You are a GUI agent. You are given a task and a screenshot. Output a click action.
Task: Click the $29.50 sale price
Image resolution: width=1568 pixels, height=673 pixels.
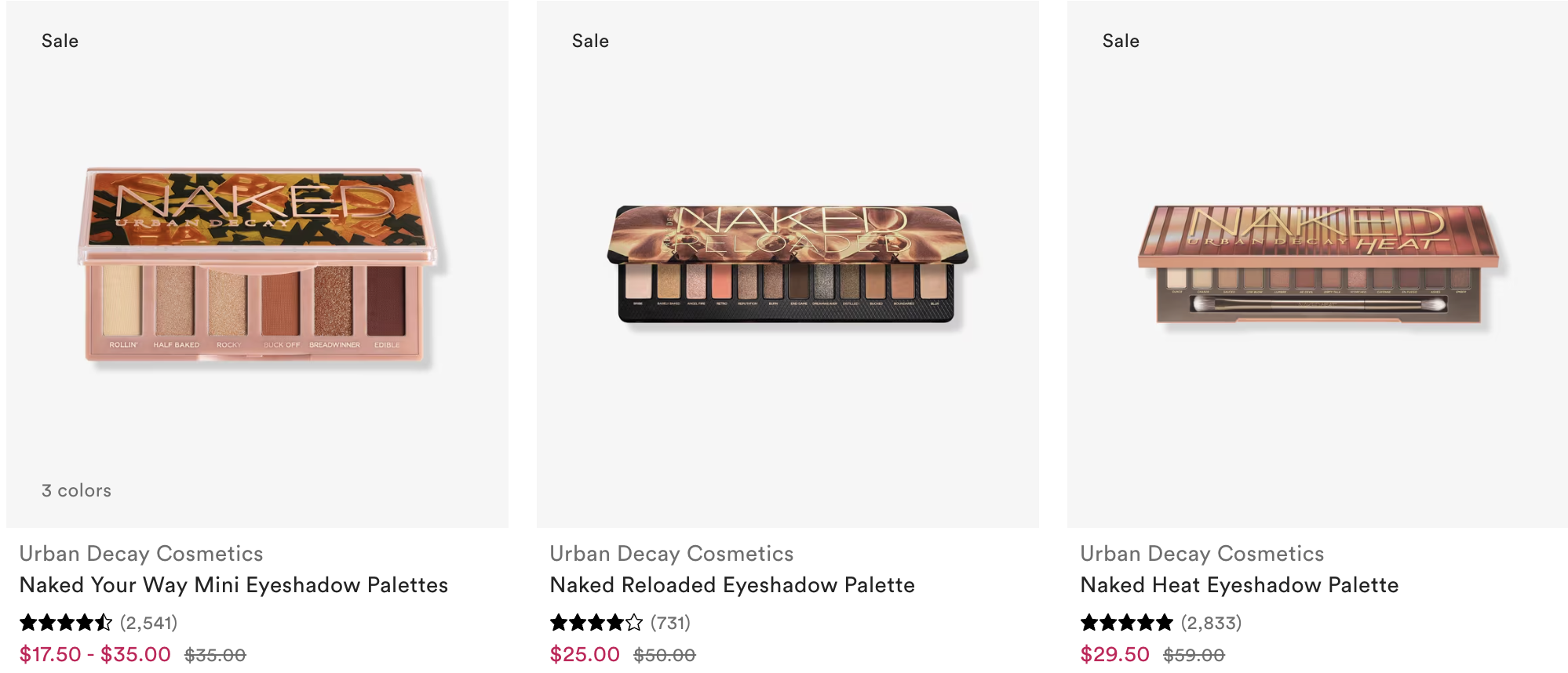tap(1114, 654)
